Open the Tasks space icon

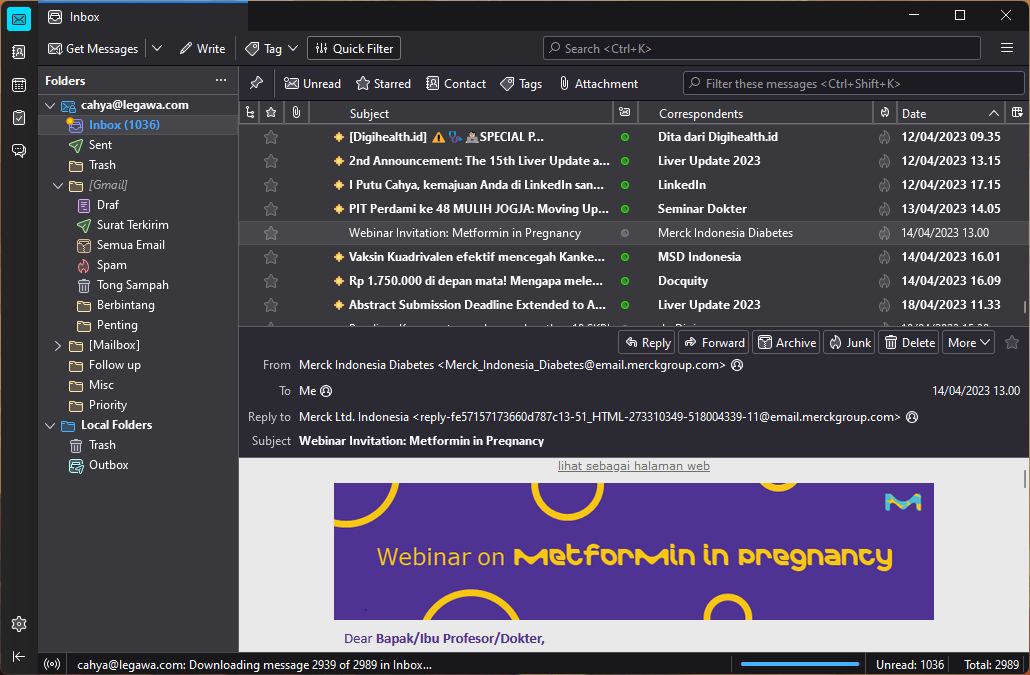tap(19, 118)
